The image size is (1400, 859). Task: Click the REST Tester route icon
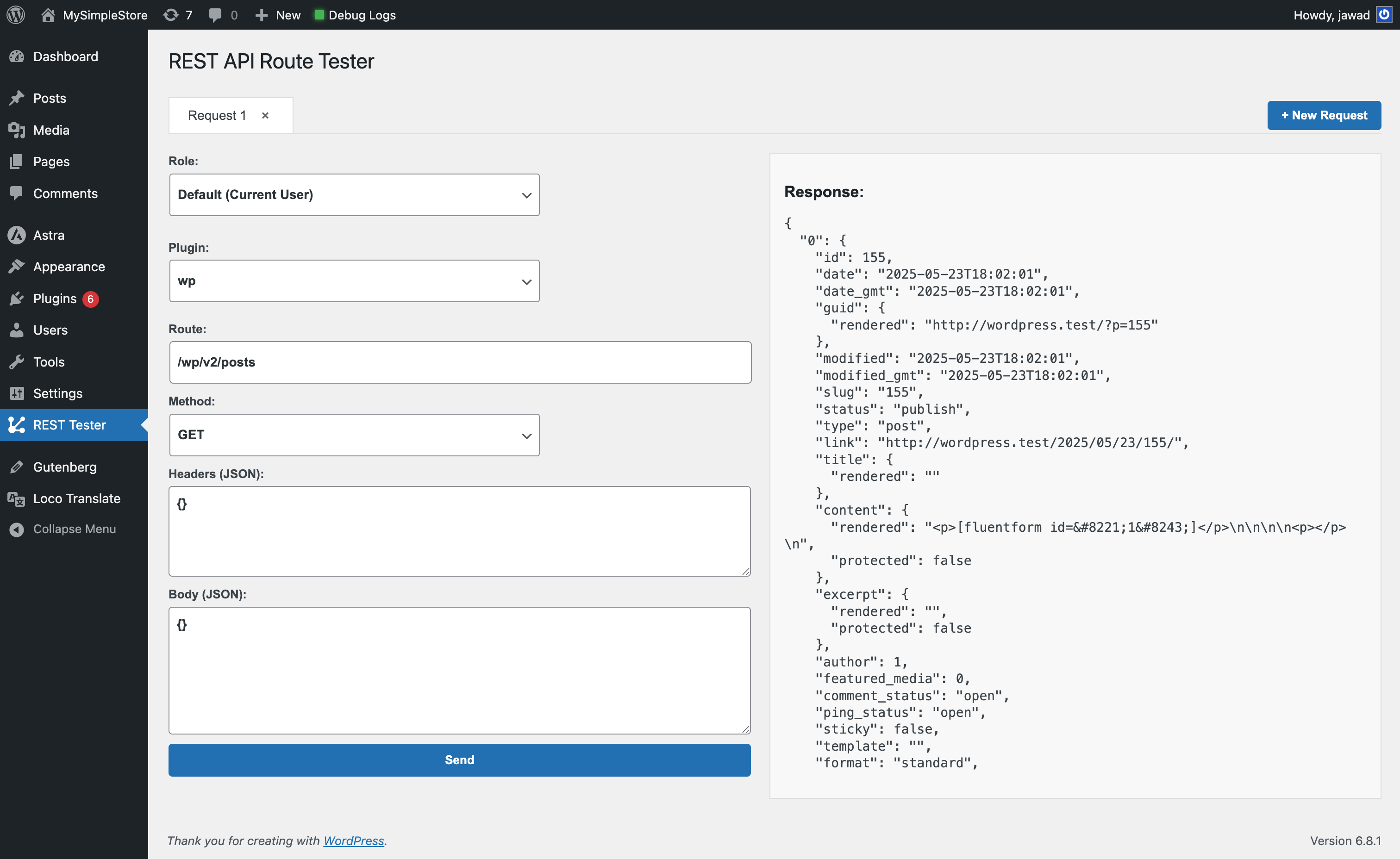pyautogui.click(x=17, y=425)
